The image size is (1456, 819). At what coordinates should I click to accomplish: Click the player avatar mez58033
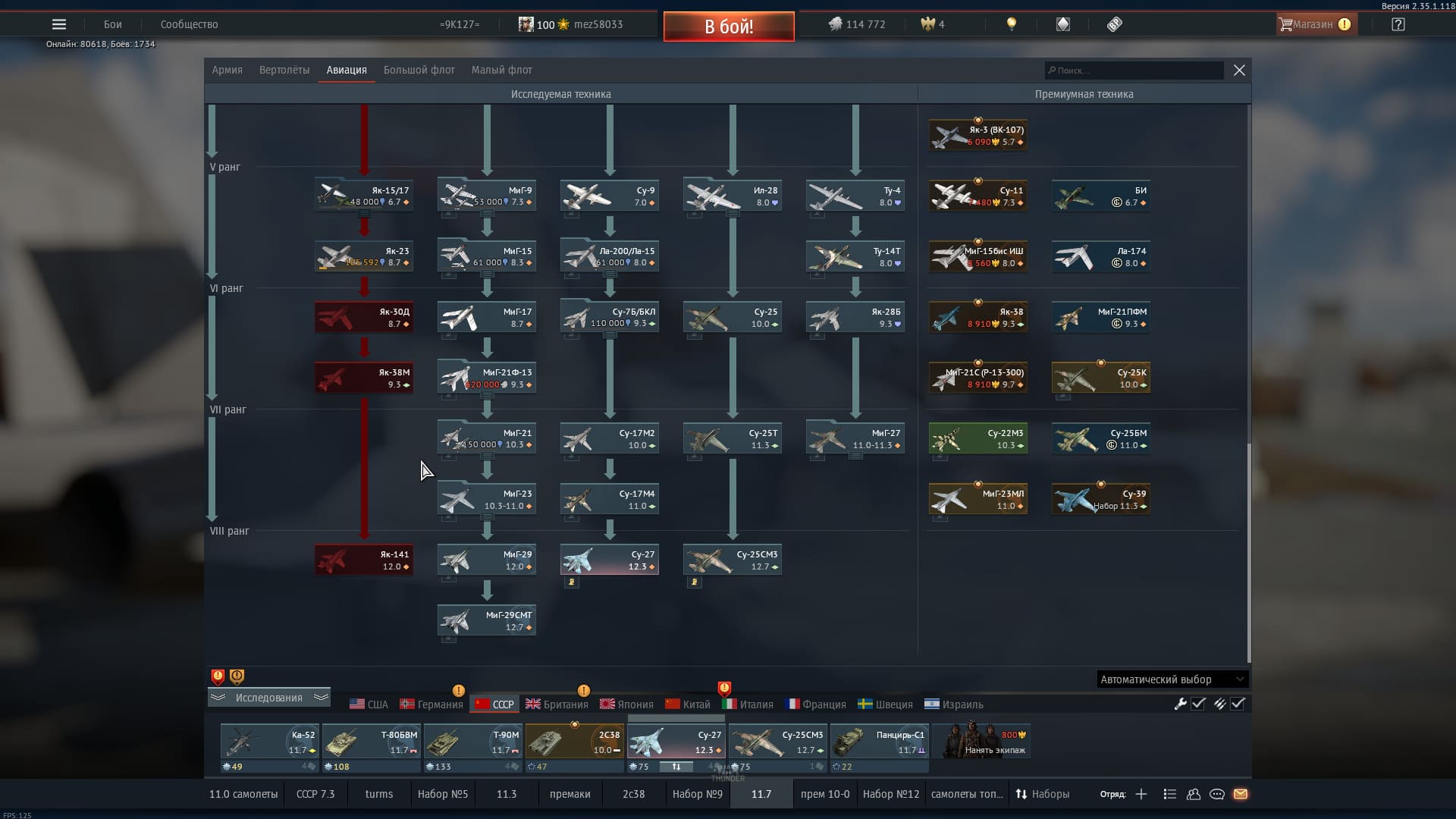click(526, 24)
